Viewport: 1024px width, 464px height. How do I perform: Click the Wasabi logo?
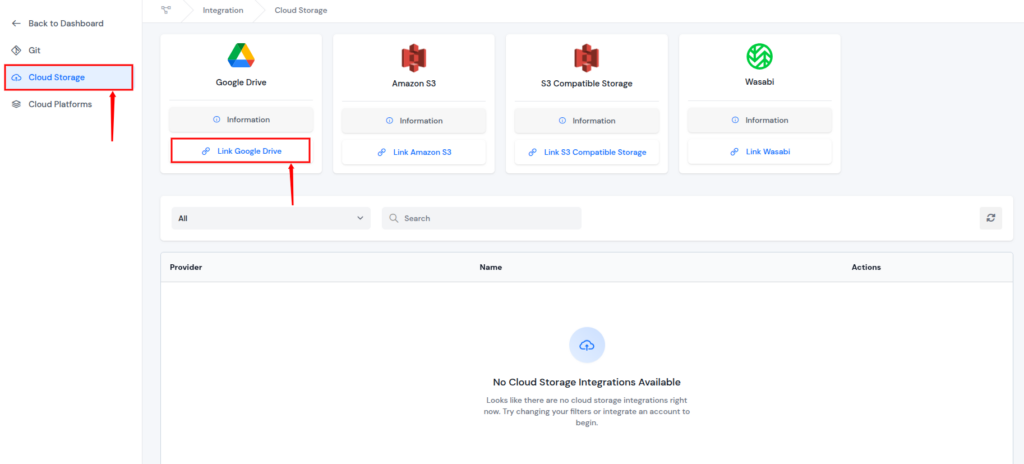coord(760,56)
